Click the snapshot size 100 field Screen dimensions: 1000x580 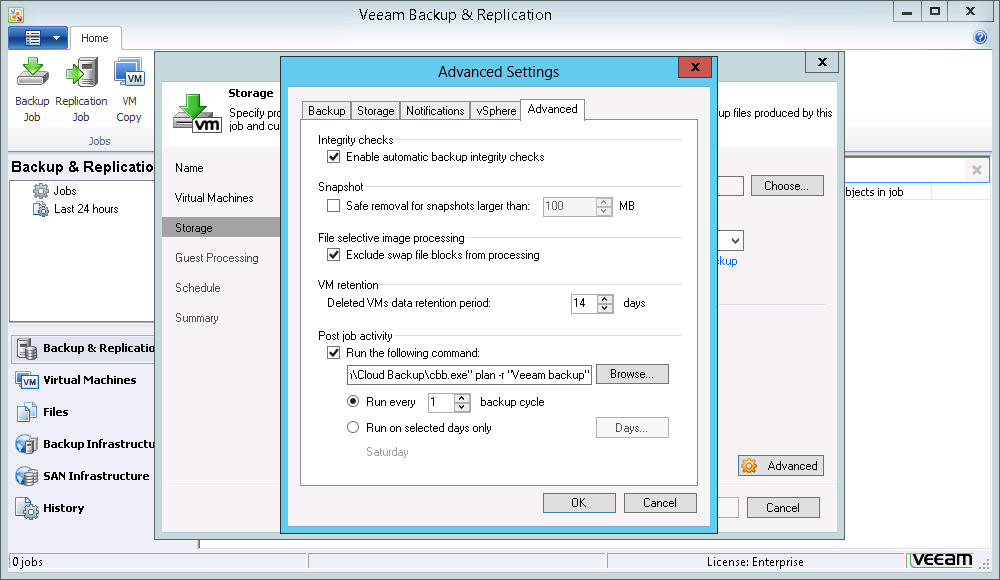(x=570, y=206)
